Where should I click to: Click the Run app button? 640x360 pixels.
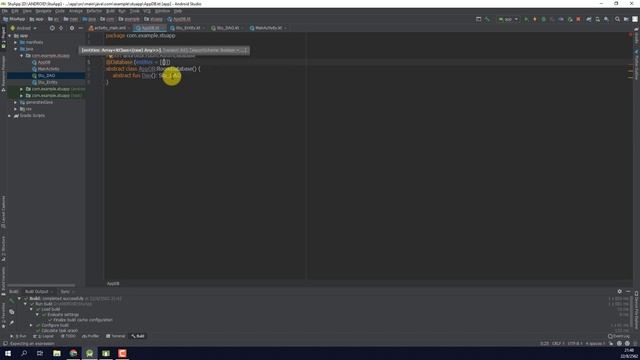(x=526, y=19)
